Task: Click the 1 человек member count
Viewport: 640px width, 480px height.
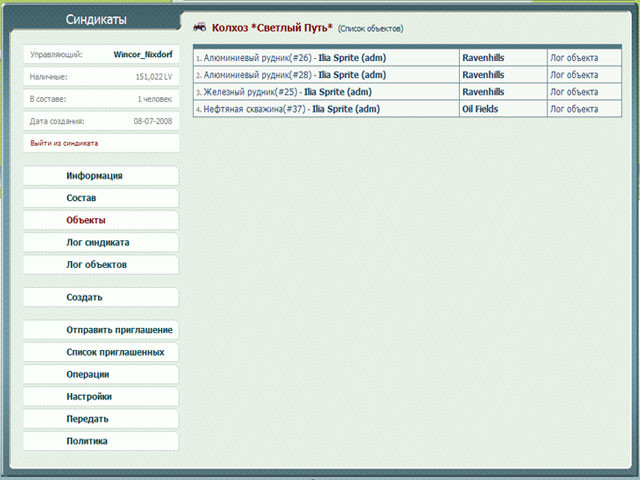Action: point(155,99)
